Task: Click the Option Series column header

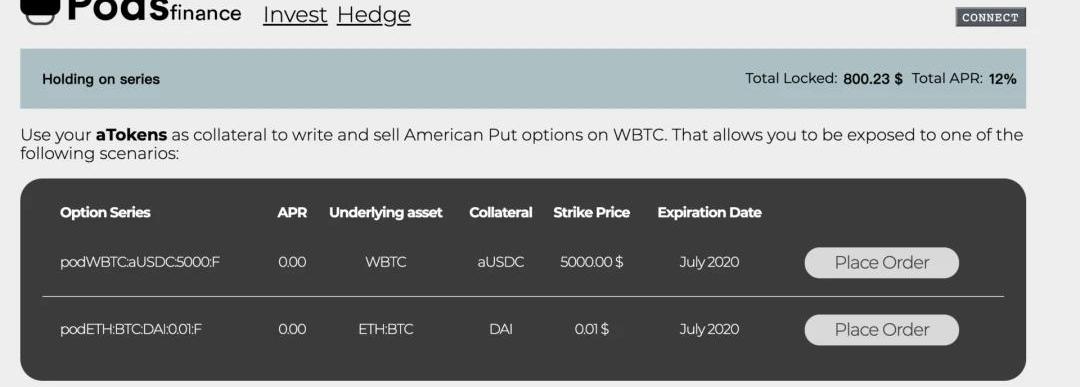Action: click(105, 213)
